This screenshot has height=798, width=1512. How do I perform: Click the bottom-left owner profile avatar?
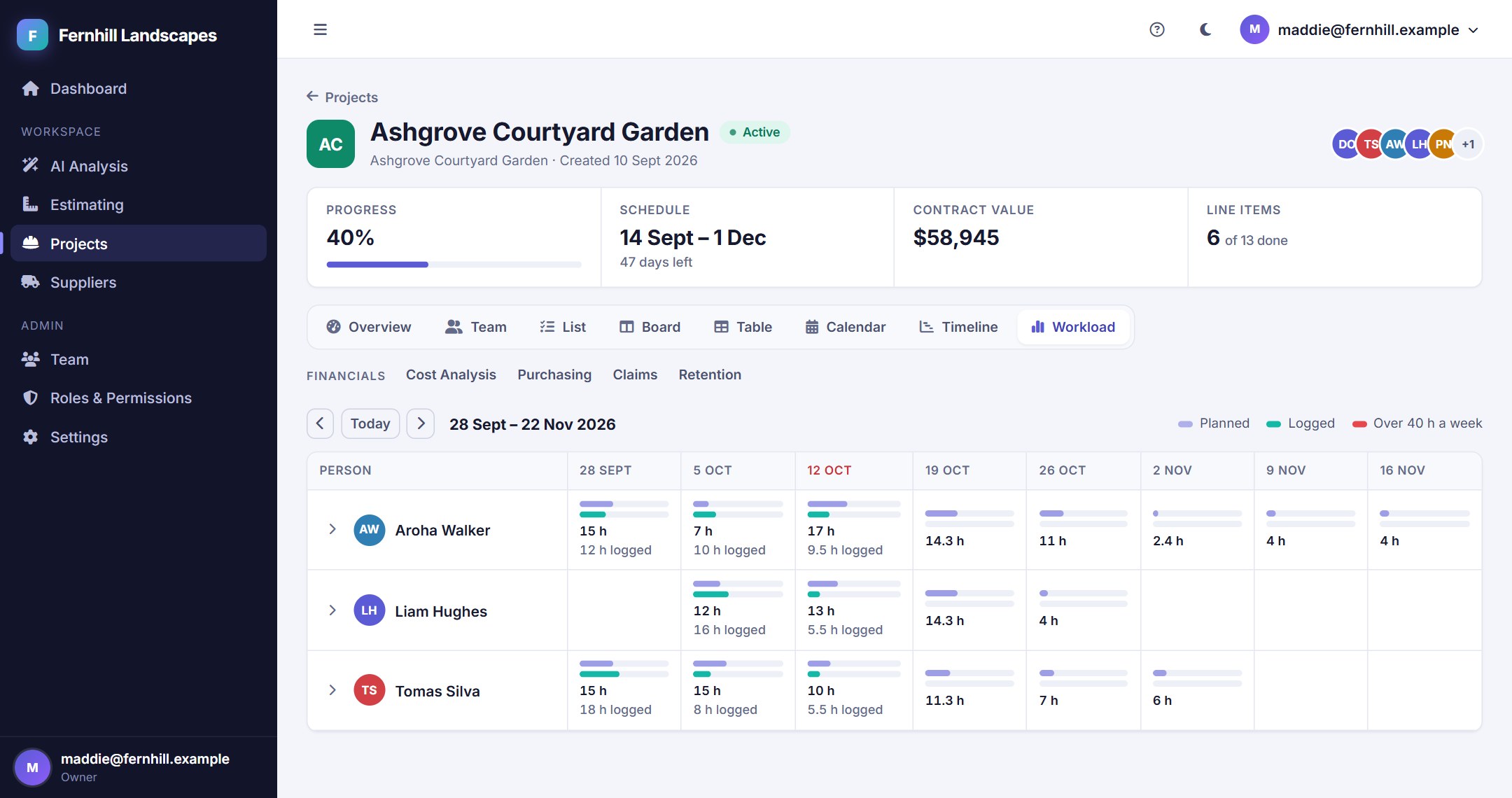pos(32,767)
